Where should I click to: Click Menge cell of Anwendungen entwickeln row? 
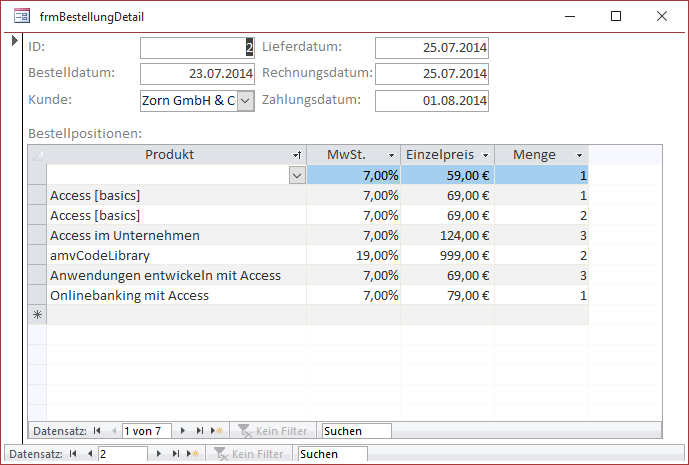point(542,276)
